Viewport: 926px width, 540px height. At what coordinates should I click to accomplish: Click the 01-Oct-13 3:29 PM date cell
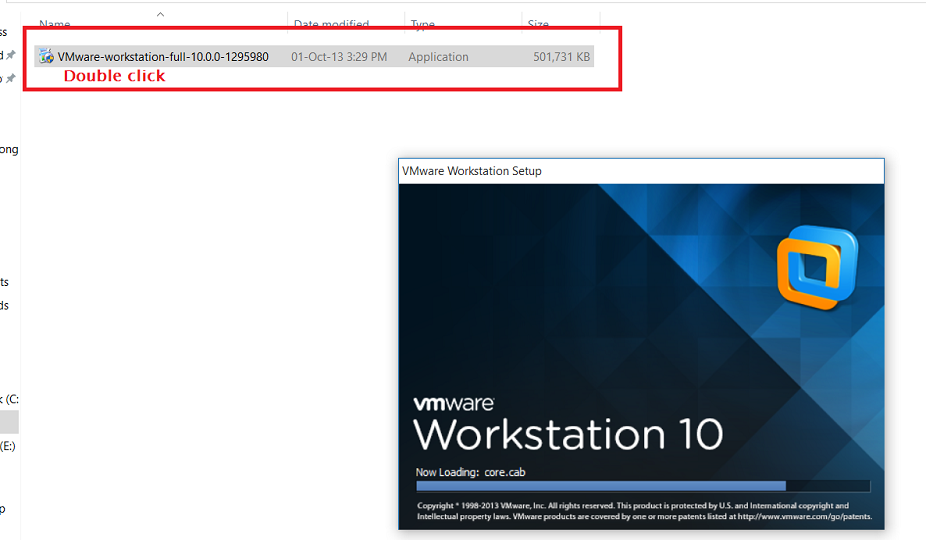(x=339, y=57)
